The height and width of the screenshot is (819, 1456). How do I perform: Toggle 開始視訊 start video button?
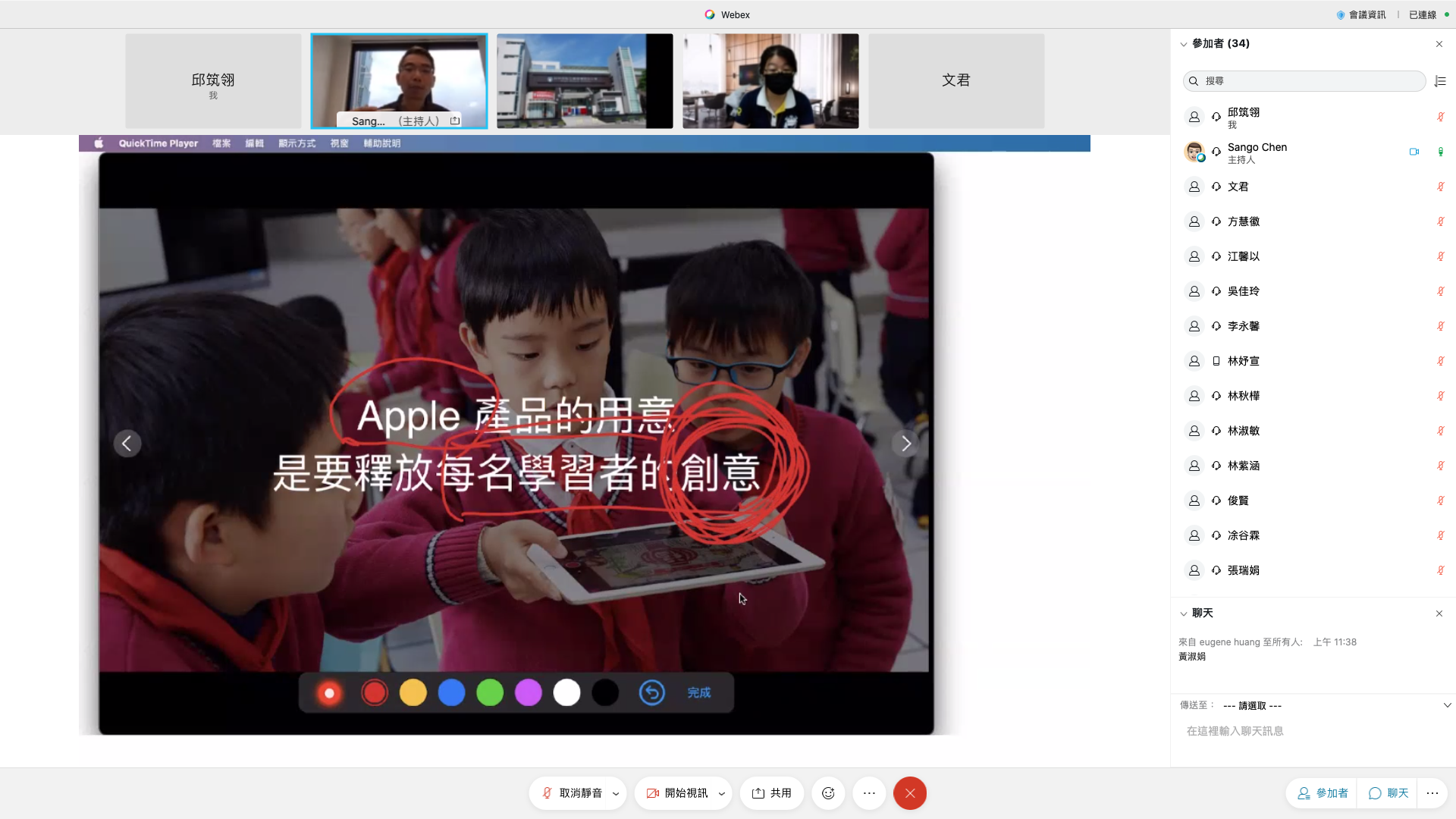677,793
